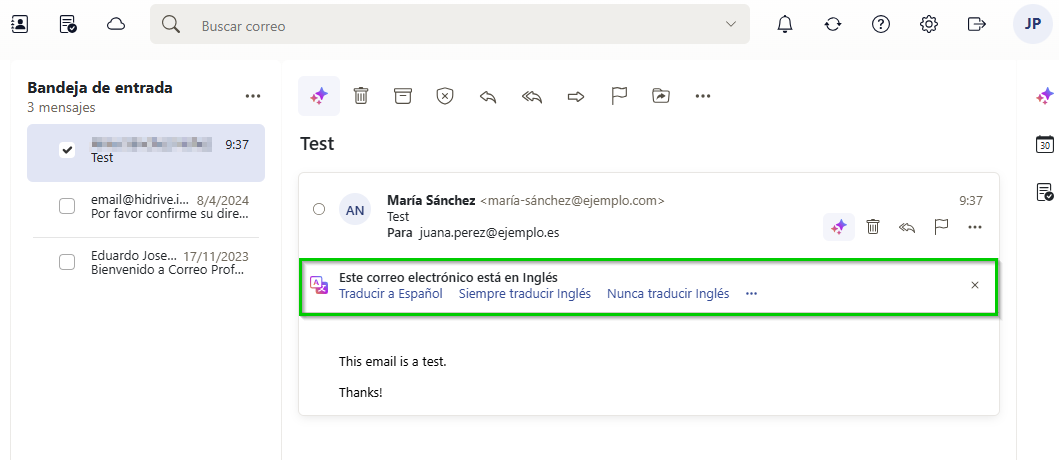Open the tasks icon in top bar
Viewport: 1059px width, 460px height.
tap(68, 25)
